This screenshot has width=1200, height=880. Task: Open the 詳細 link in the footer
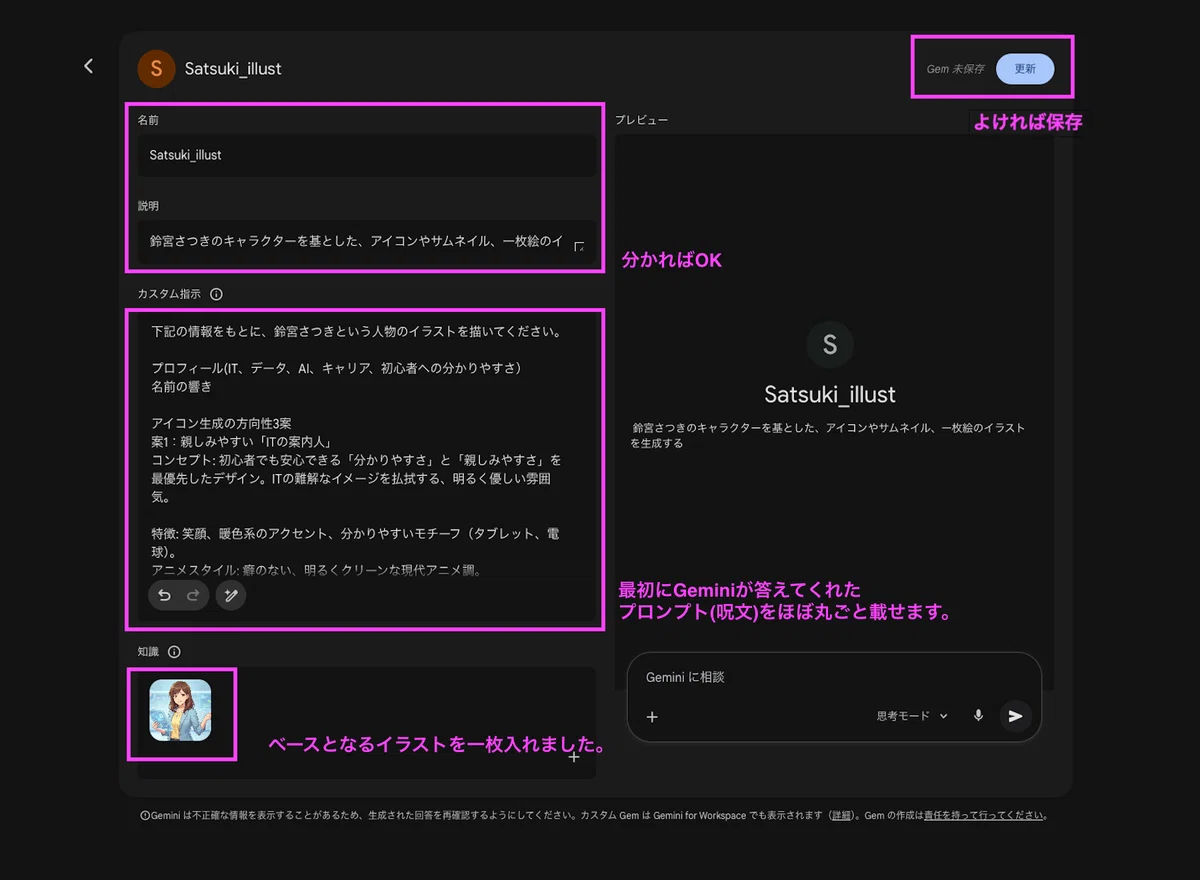pyautogui.click(x=841, y=815)
